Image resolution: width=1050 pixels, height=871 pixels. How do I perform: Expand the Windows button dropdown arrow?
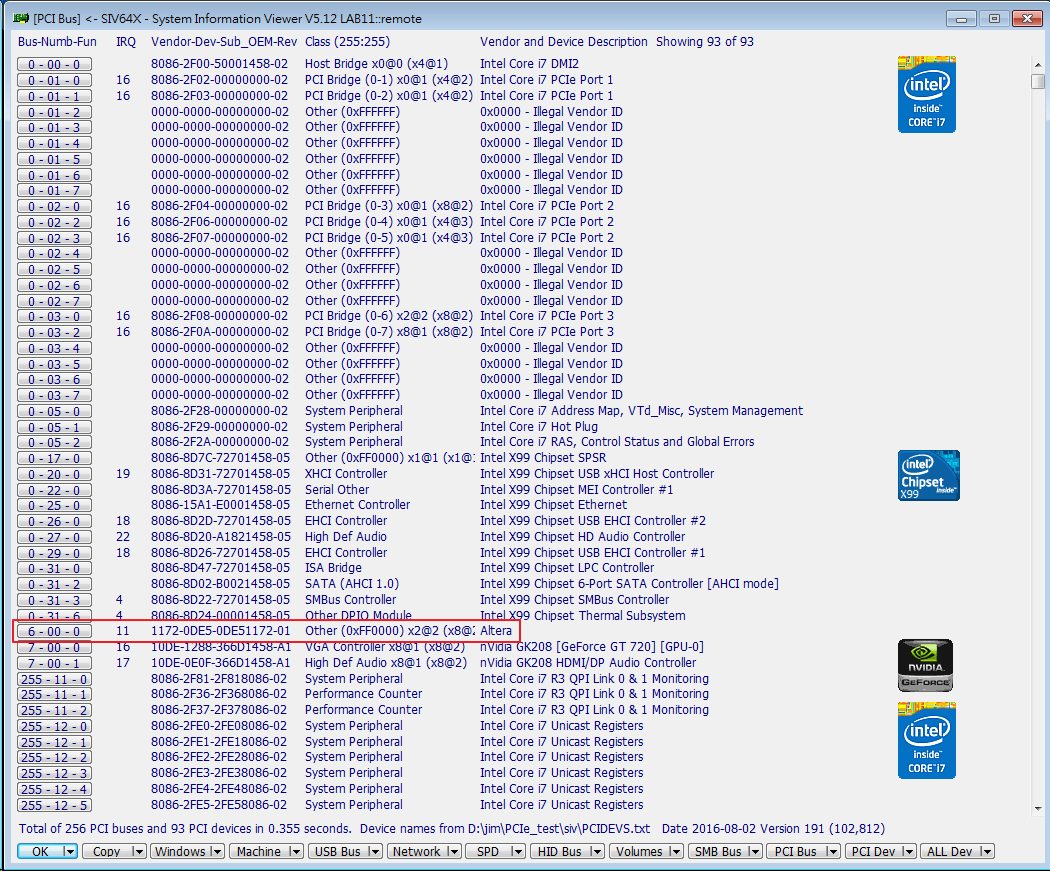[217, 851]
